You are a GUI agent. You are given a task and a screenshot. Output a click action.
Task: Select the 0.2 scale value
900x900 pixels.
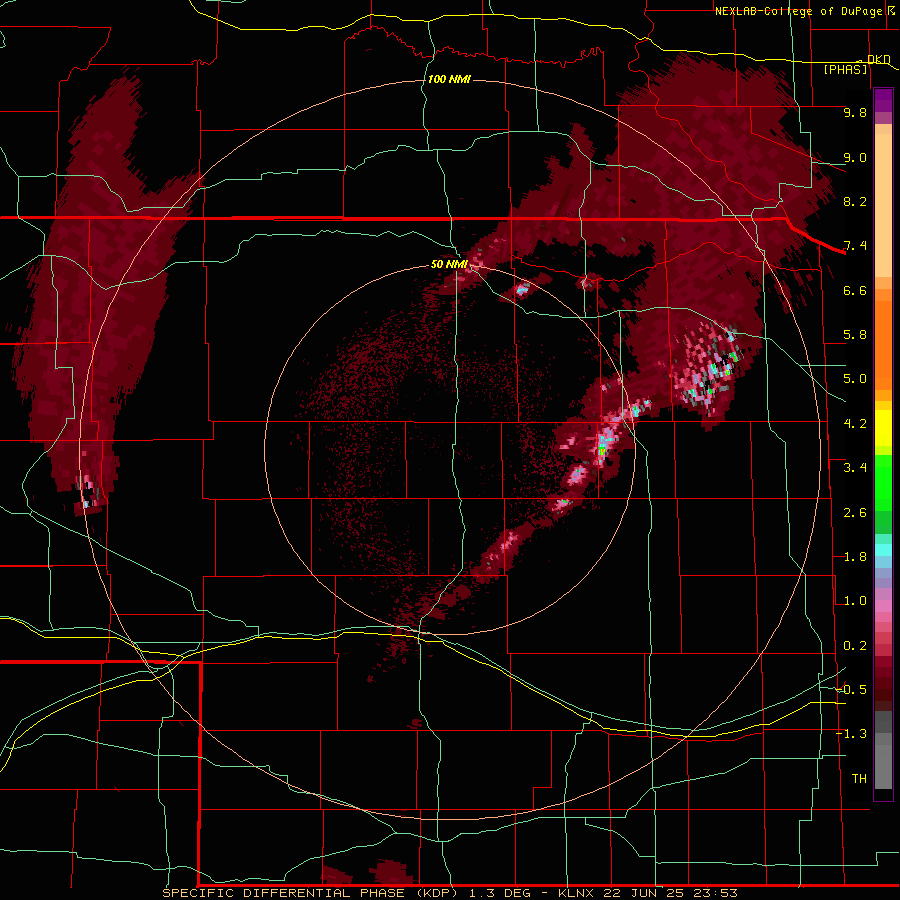coord(855,646)
